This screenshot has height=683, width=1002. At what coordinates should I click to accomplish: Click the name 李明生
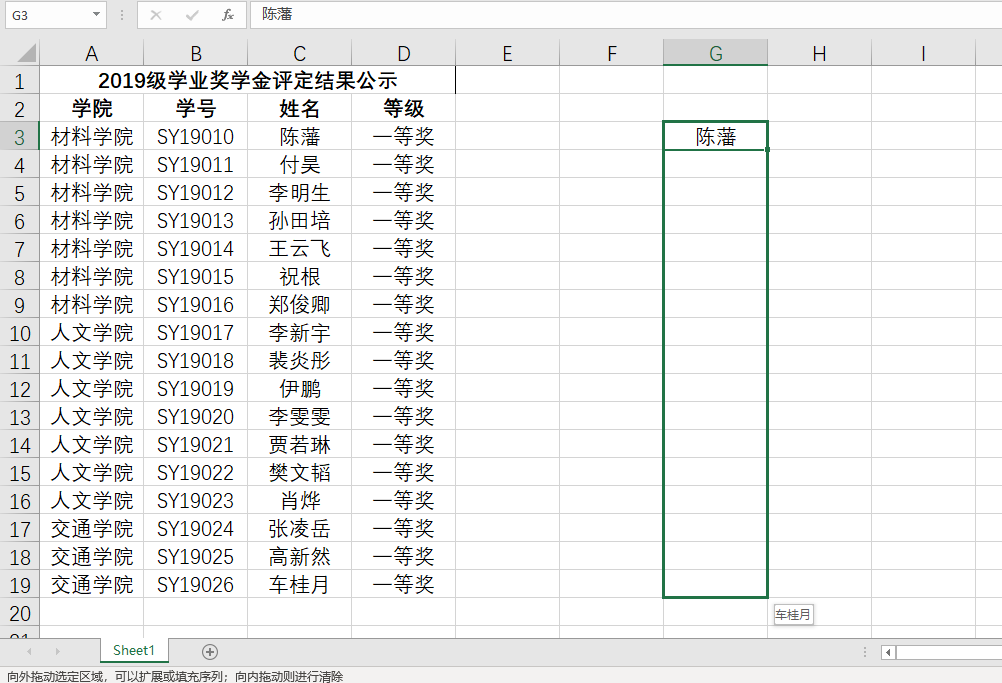(299, 193)
